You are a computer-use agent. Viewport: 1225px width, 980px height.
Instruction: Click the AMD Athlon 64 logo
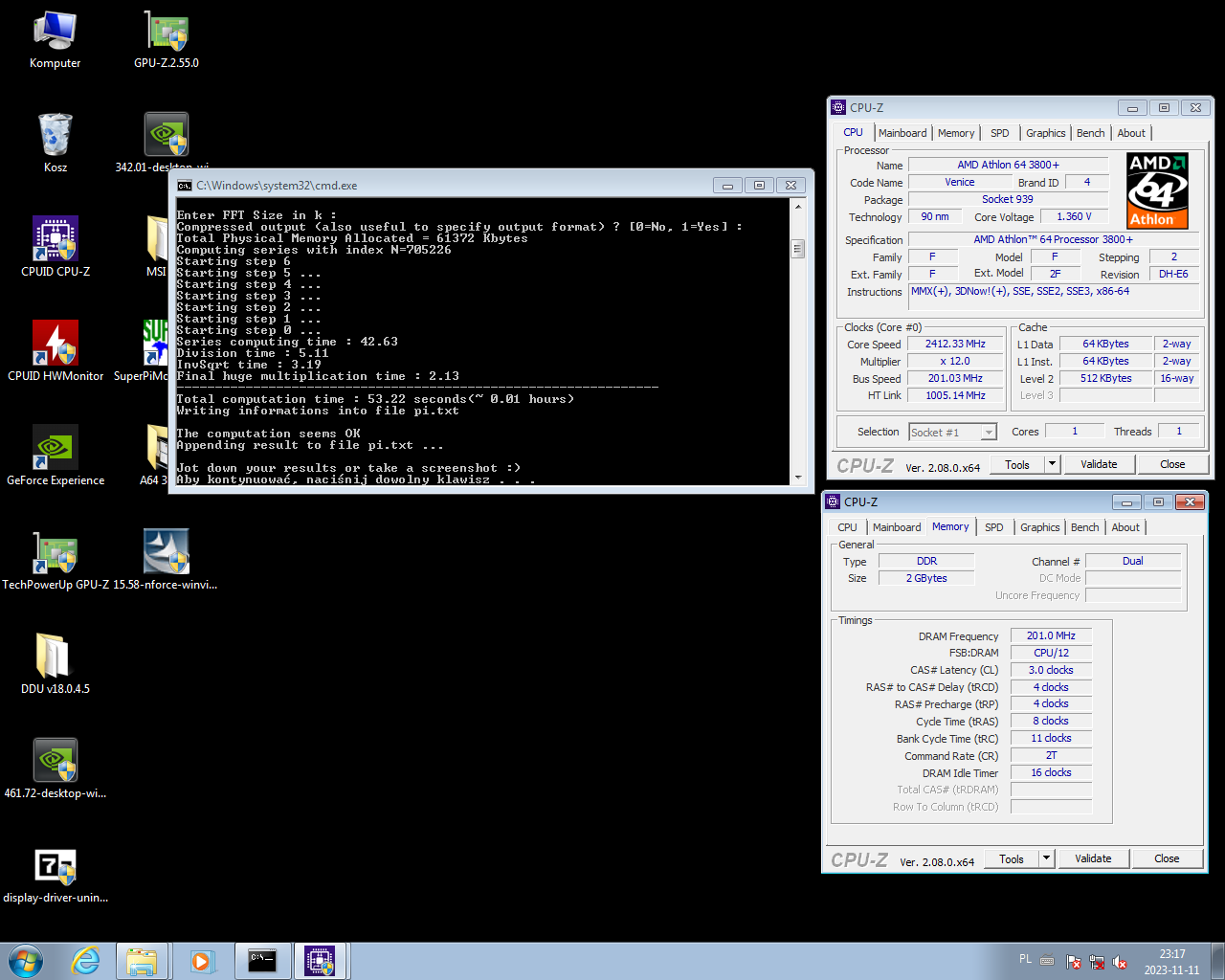pyautogui.click(x=1157, y=190)
